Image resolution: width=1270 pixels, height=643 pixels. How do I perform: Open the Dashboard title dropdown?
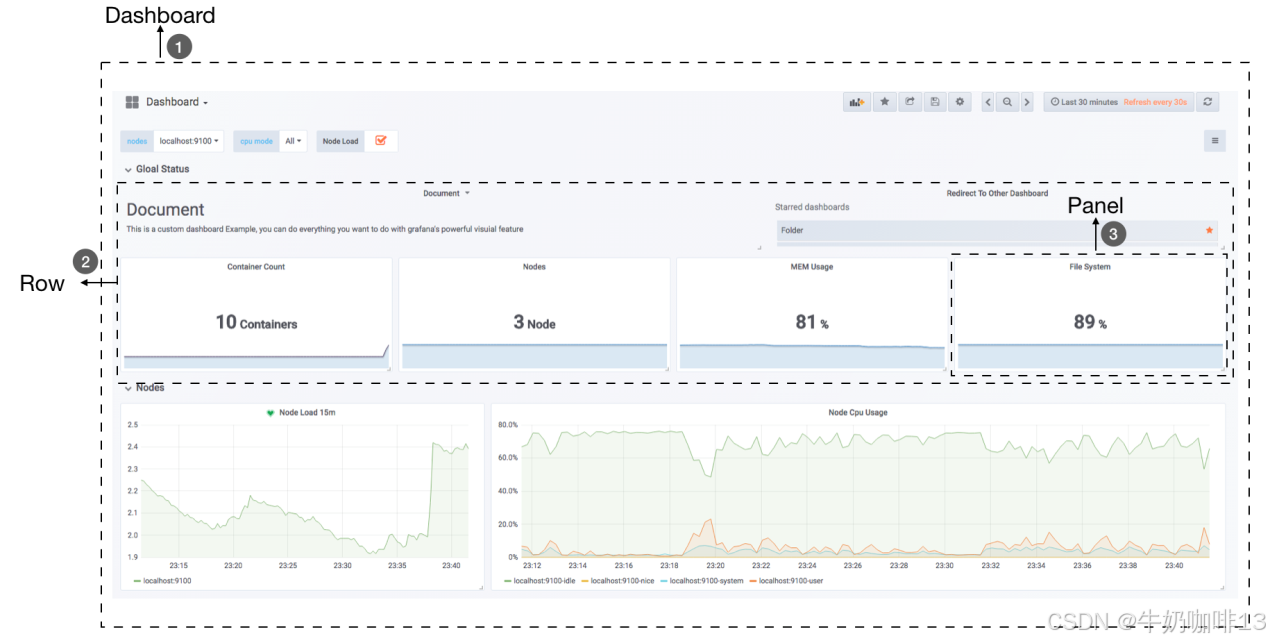tap(177, 102)
